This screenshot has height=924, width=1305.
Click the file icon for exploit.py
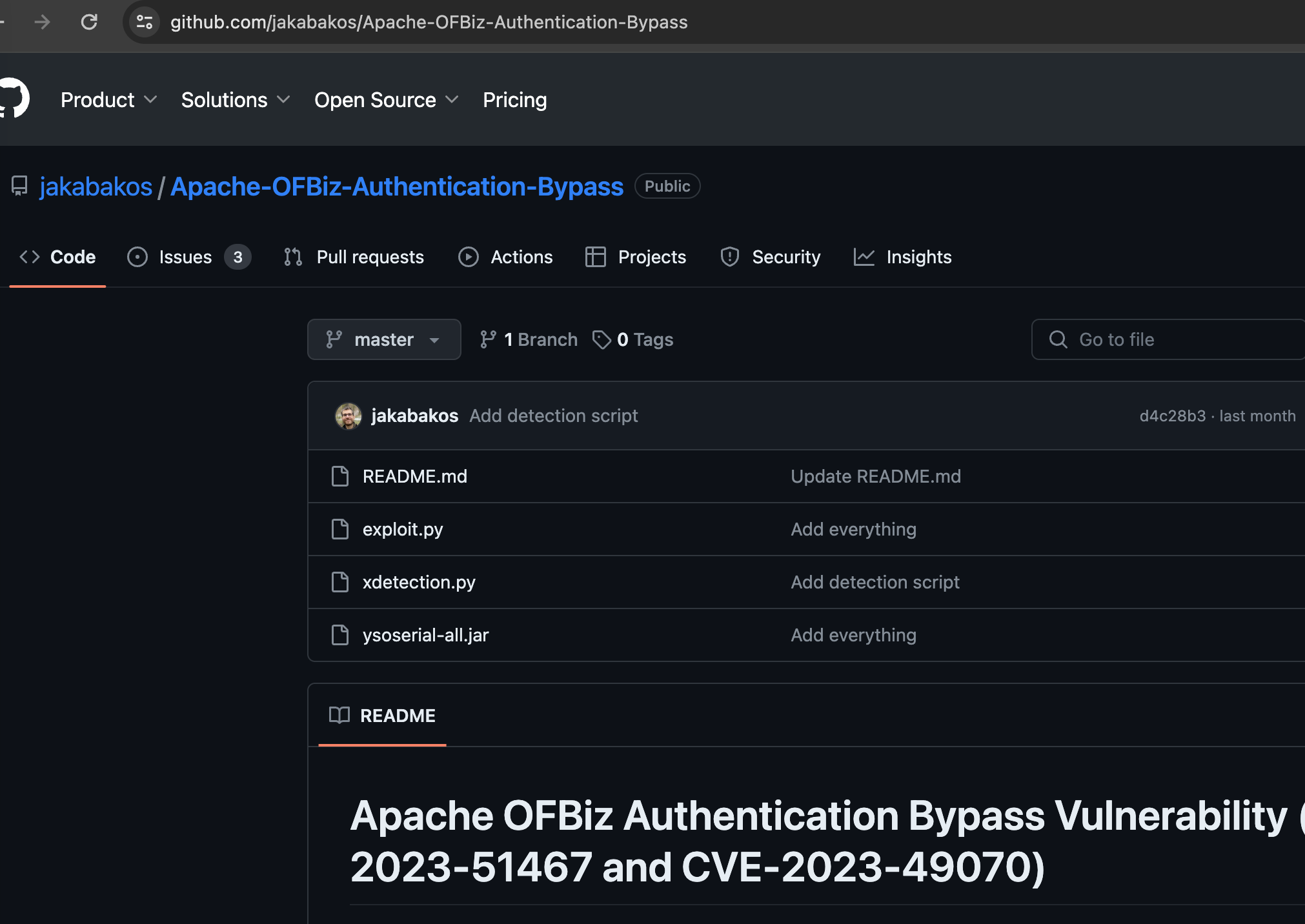click(x=340, y=529)
